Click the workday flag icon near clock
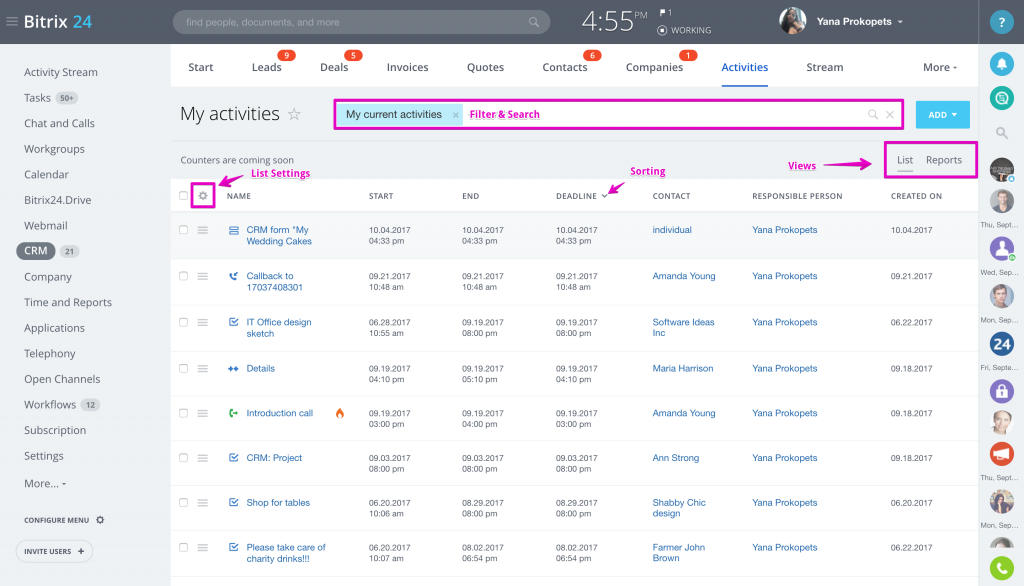1024x586 pixels. point(663,12)
